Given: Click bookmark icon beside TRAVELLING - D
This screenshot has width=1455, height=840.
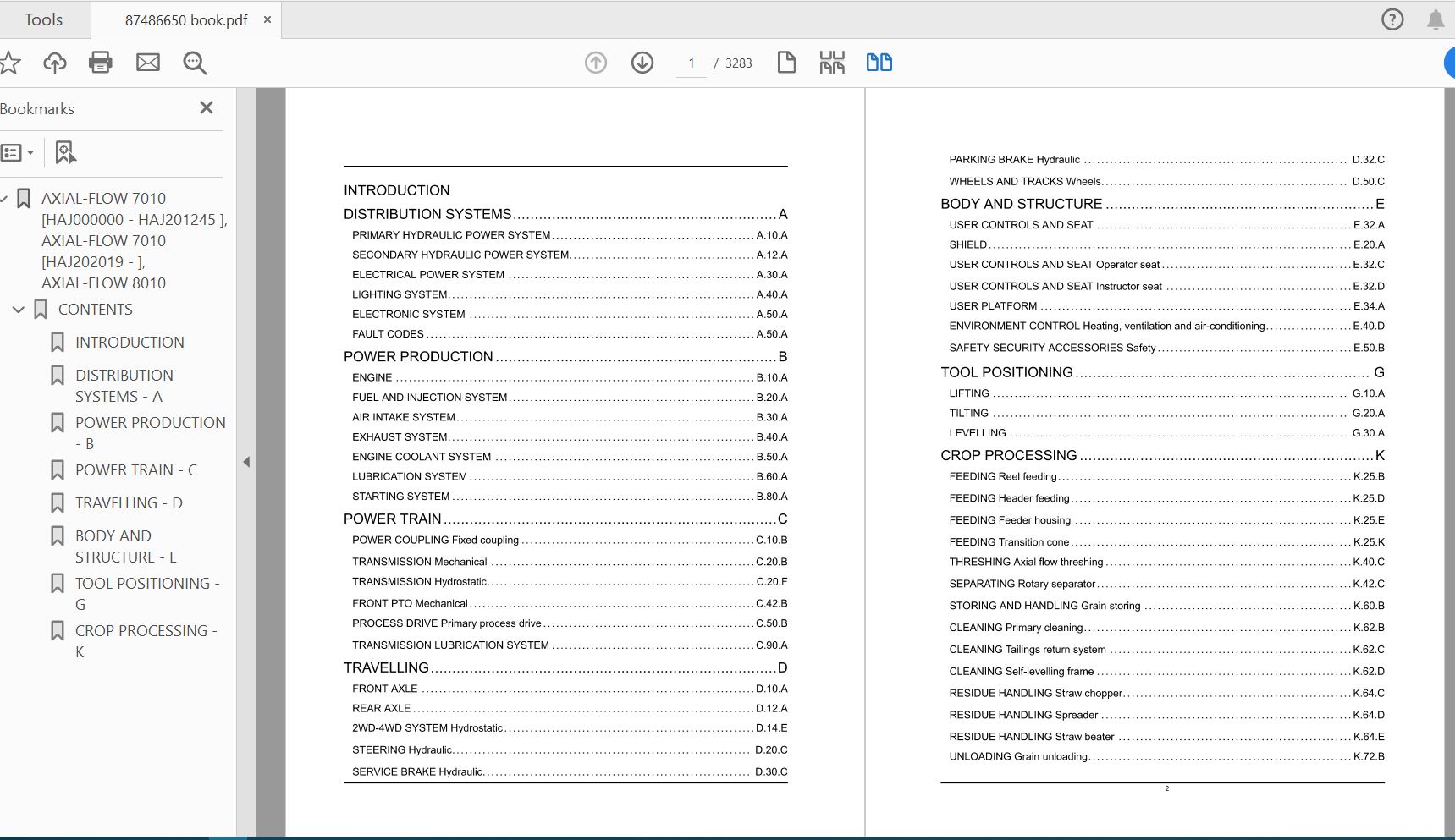Looking at the screenshot, I should 58,503.
